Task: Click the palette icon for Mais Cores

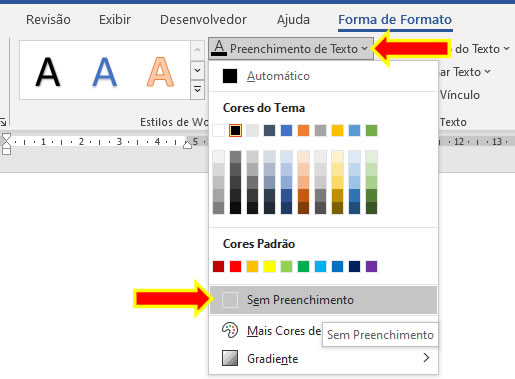Action: [230, 331]
